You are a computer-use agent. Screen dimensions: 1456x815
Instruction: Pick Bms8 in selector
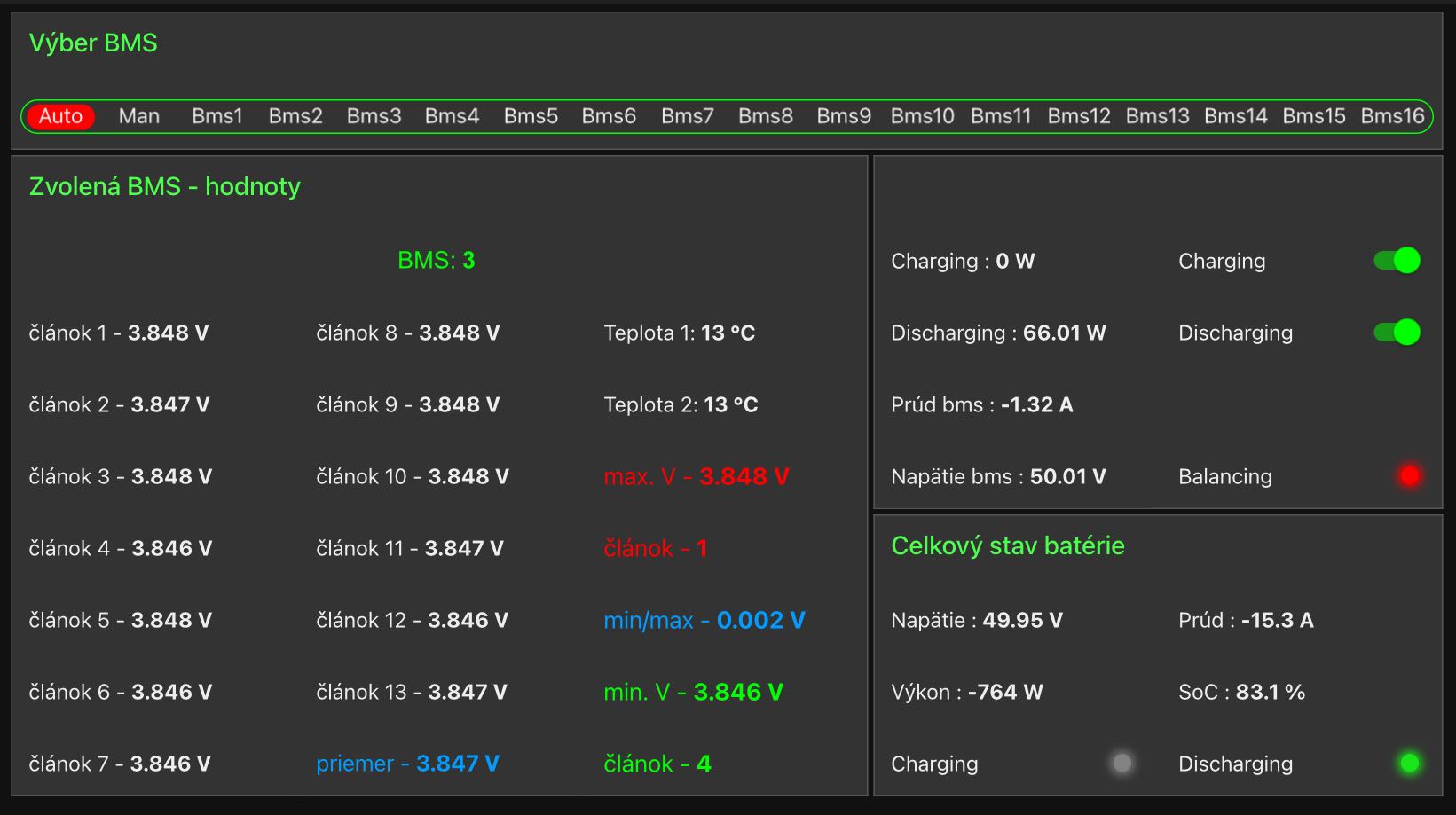[x=765, y=116]
